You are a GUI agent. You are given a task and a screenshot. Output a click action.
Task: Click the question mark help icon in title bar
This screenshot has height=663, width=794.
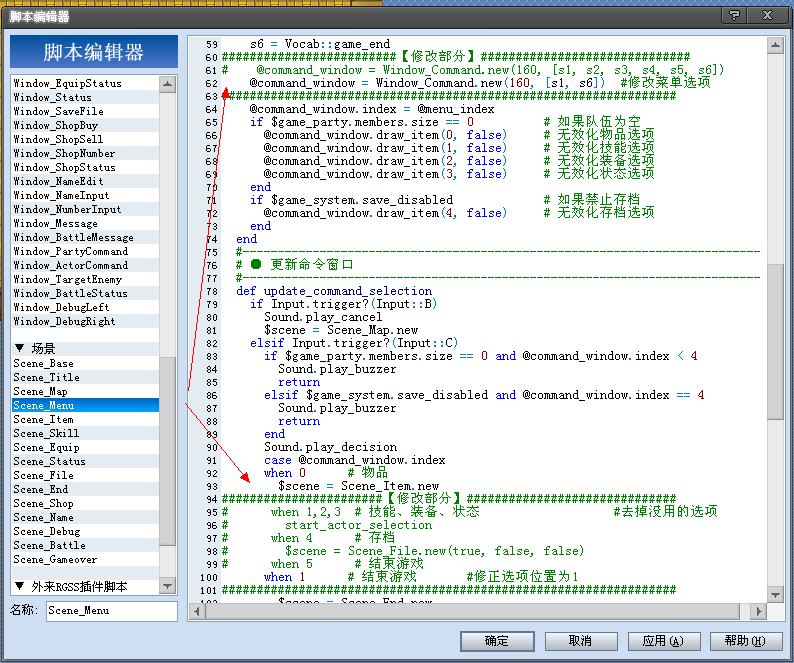pyautogui.click(x=735, y=16)
